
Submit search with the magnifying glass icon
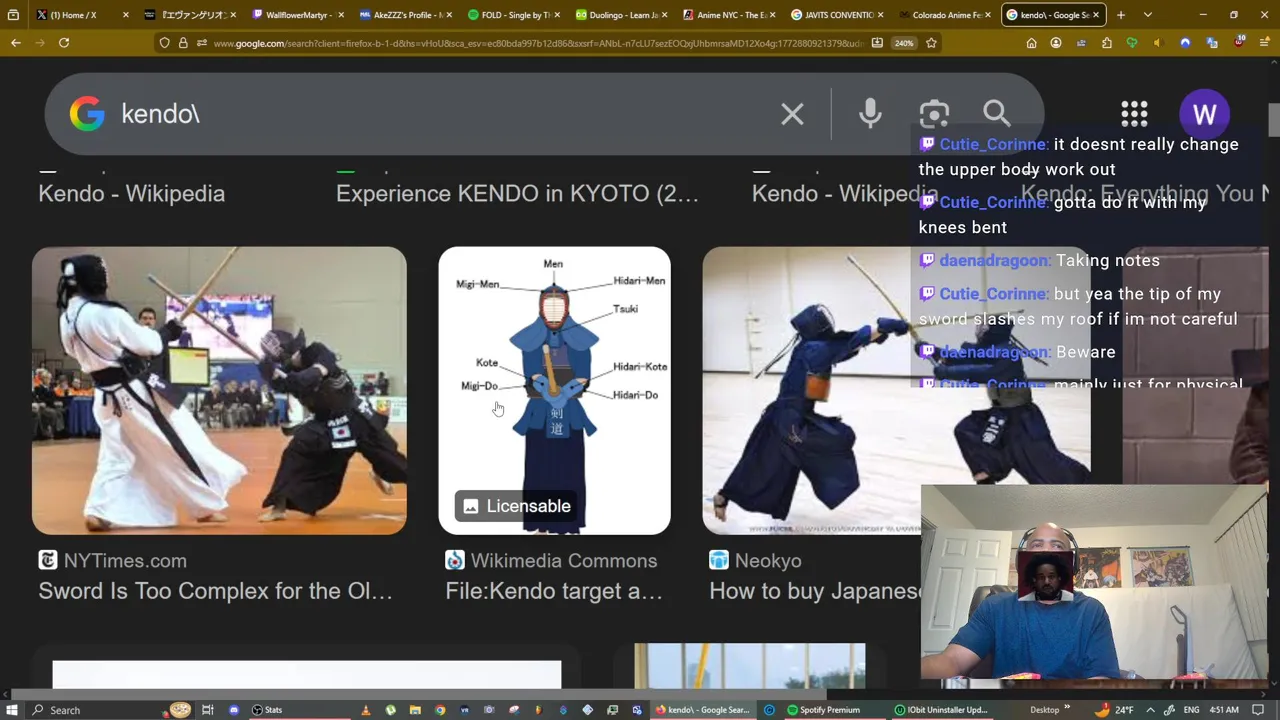996,113
